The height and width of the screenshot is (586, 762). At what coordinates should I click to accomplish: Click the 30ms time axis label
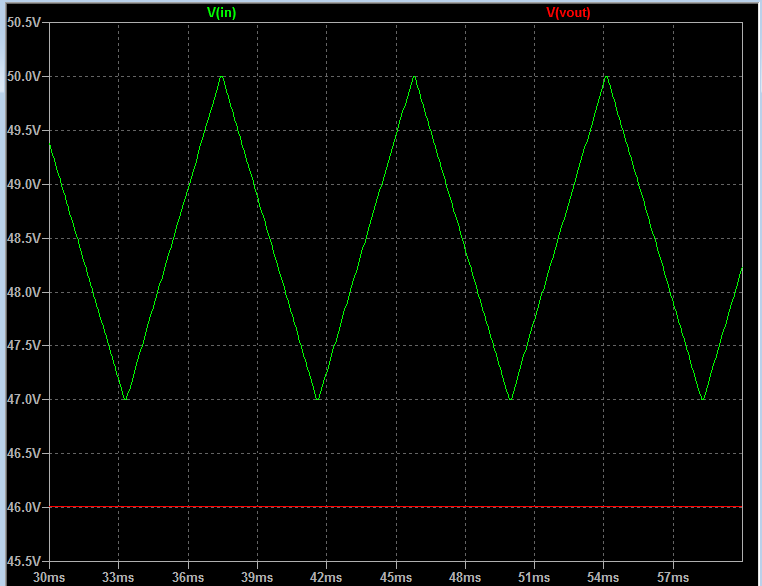[49, 577]
